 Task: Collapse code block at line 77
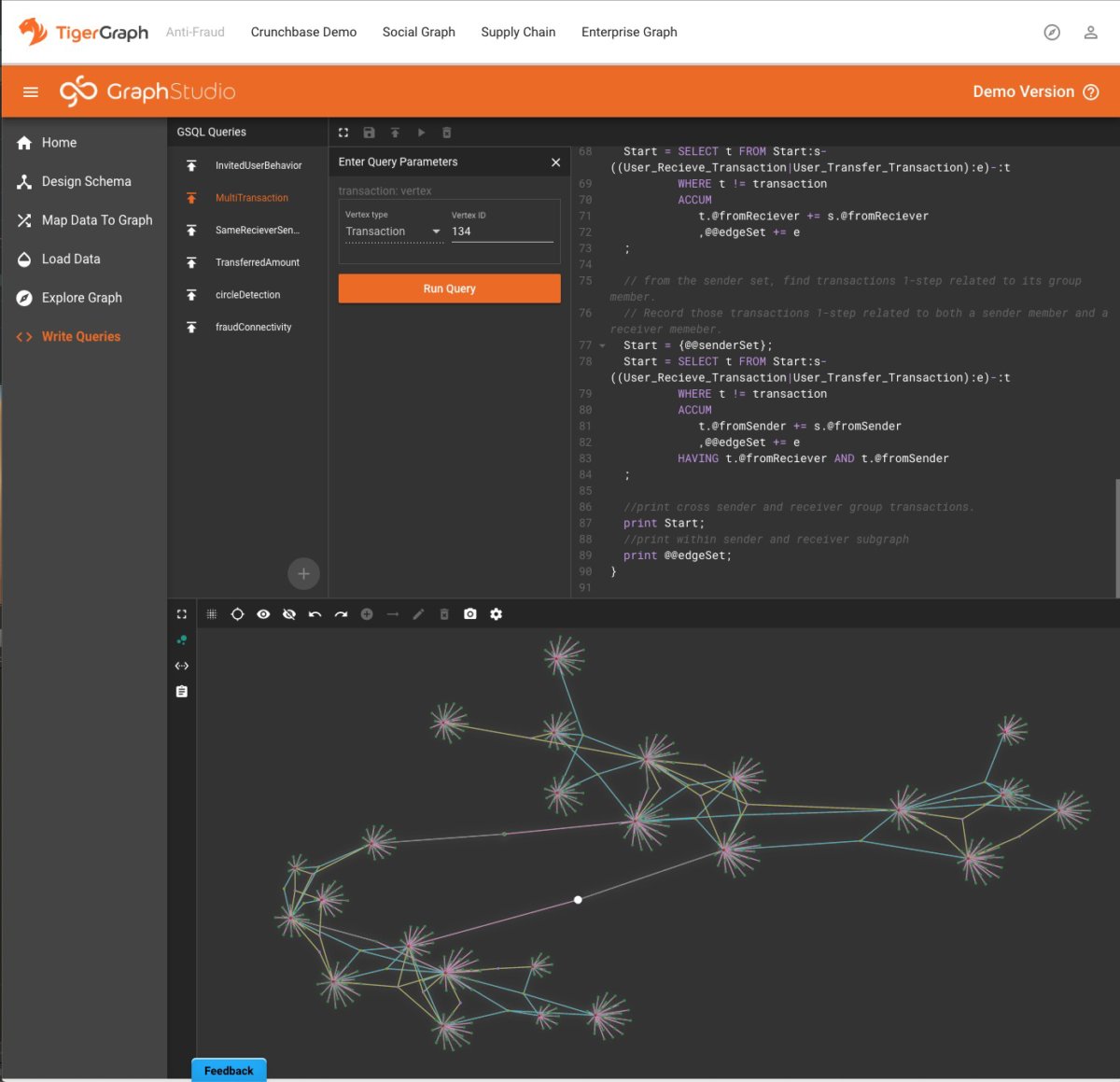(x=602, y=344)
